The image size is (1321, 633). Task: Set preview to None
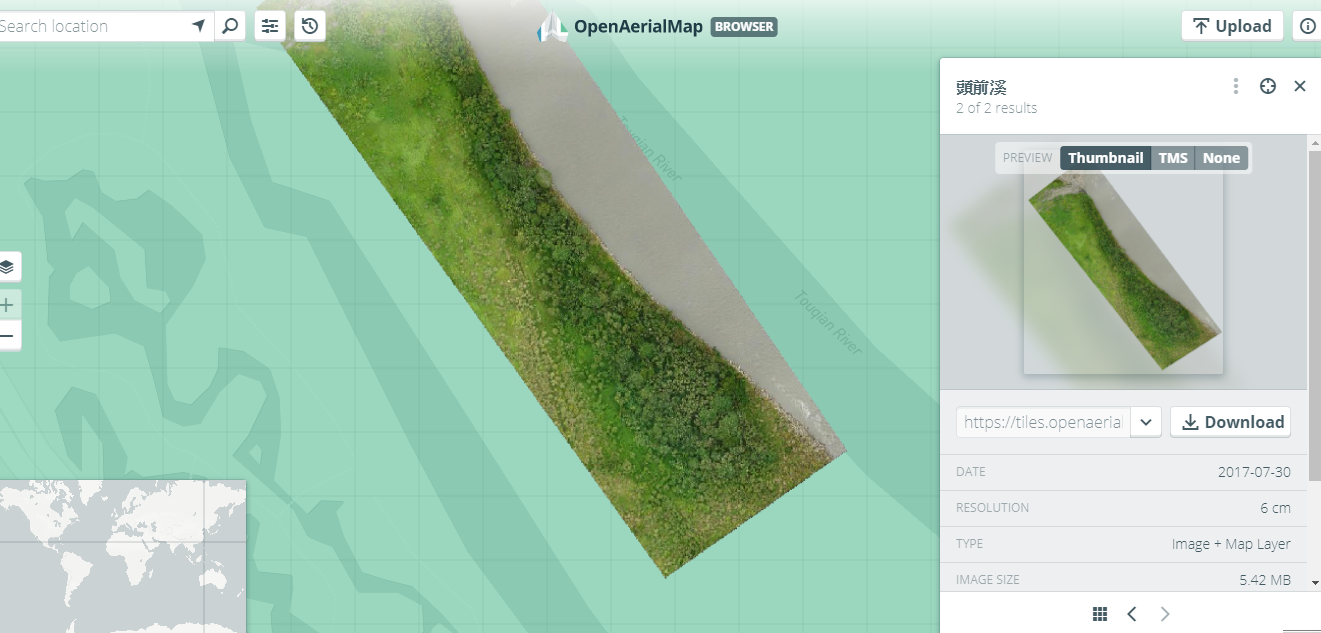[x=1221, y=158]
